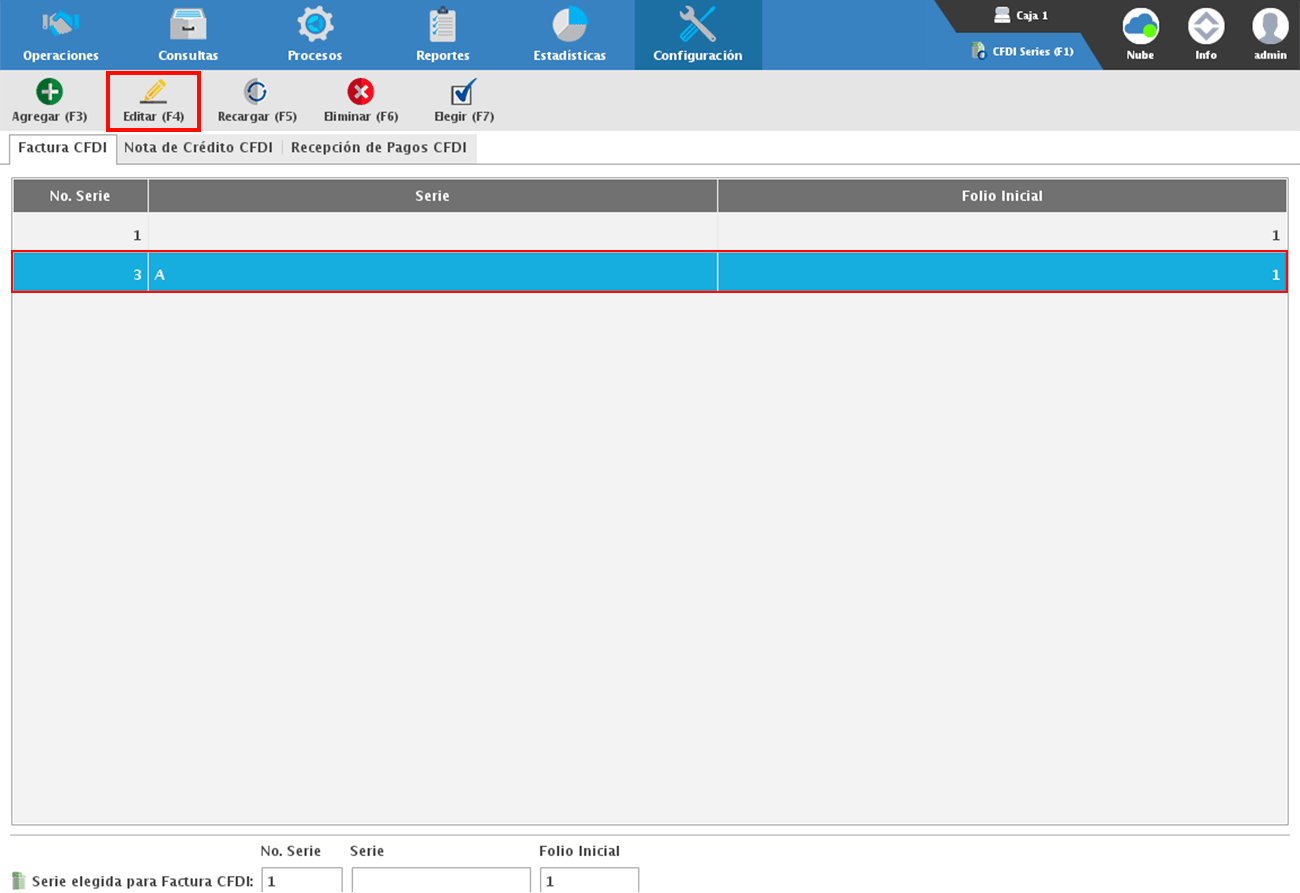Open the Operaciones menu
The image size is (1300, 893).
pyautogui.click(x=61, y=35)
